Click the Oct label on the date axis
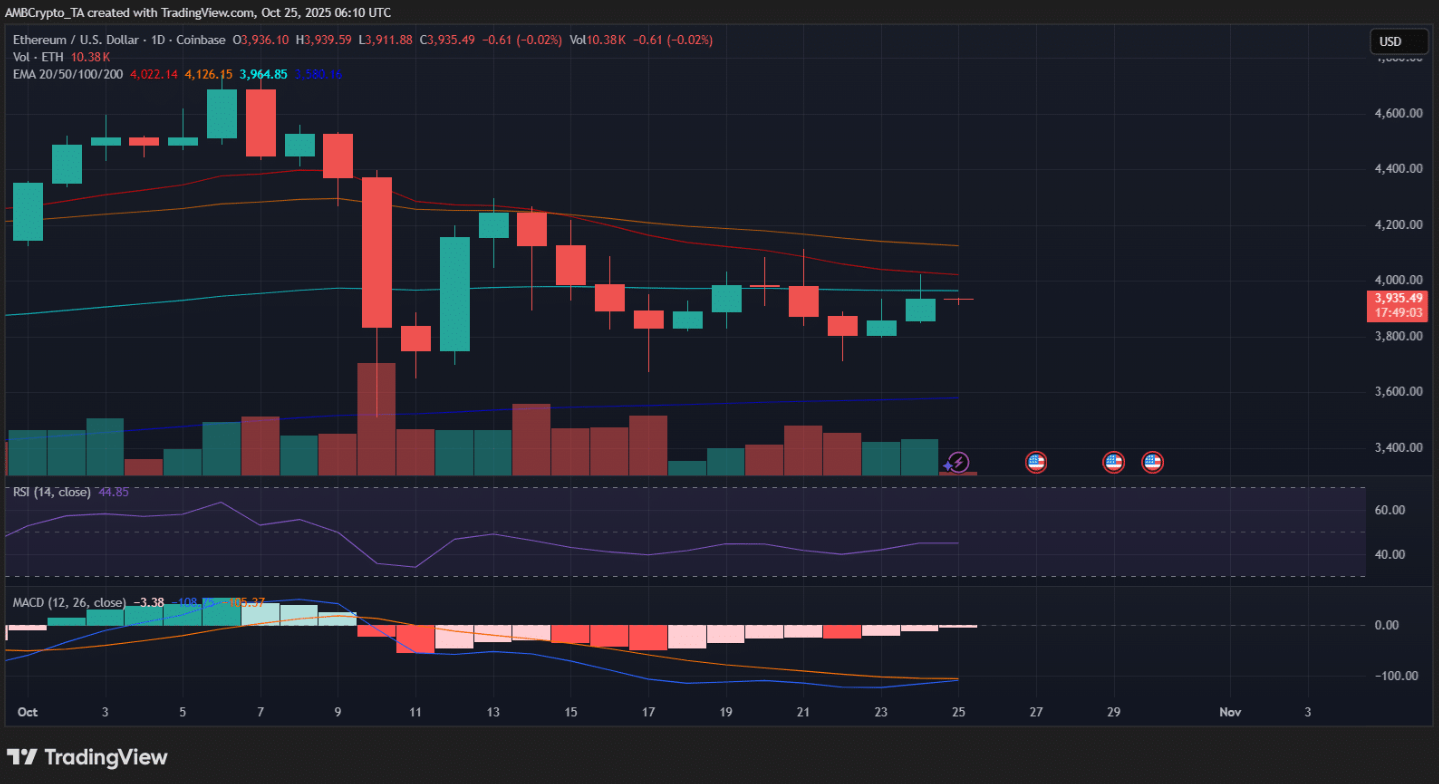 pos(27,712)
